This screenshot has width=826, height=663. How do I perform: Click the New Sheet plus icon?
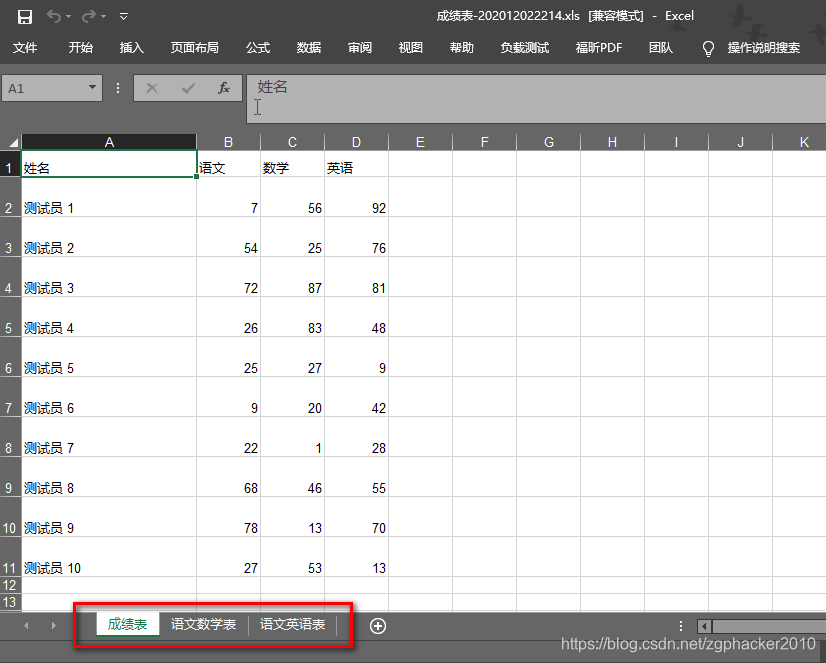[378, 626]
